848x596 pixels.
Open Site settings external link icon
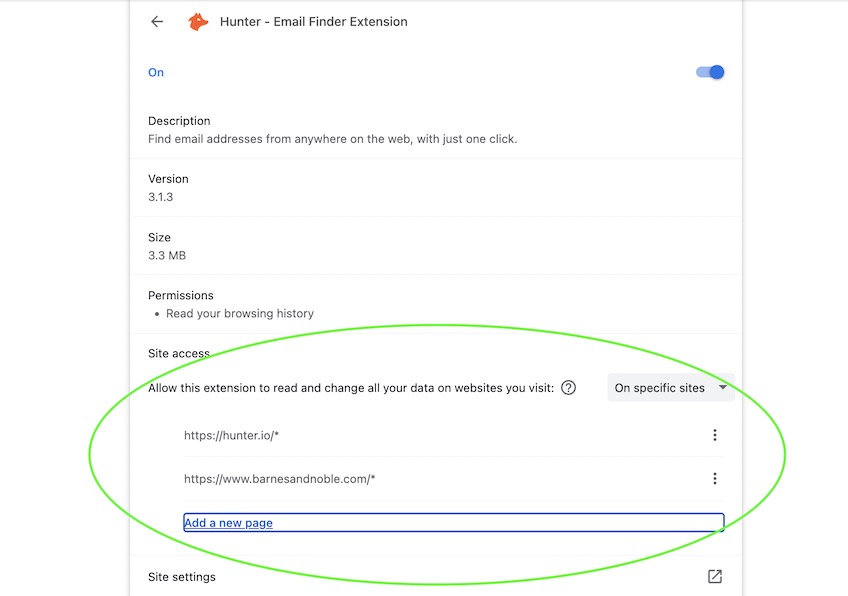[x=714, y=577]
